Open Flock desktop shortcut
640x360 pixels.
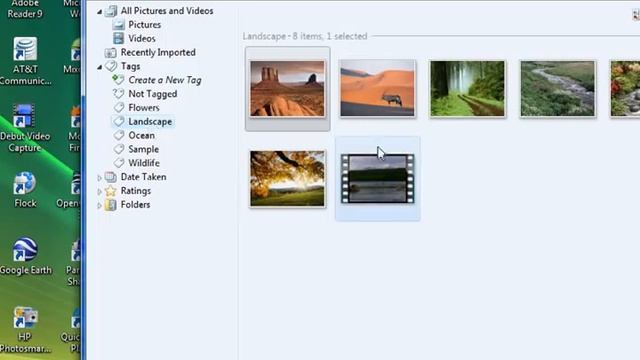click(x=25, y=190)
